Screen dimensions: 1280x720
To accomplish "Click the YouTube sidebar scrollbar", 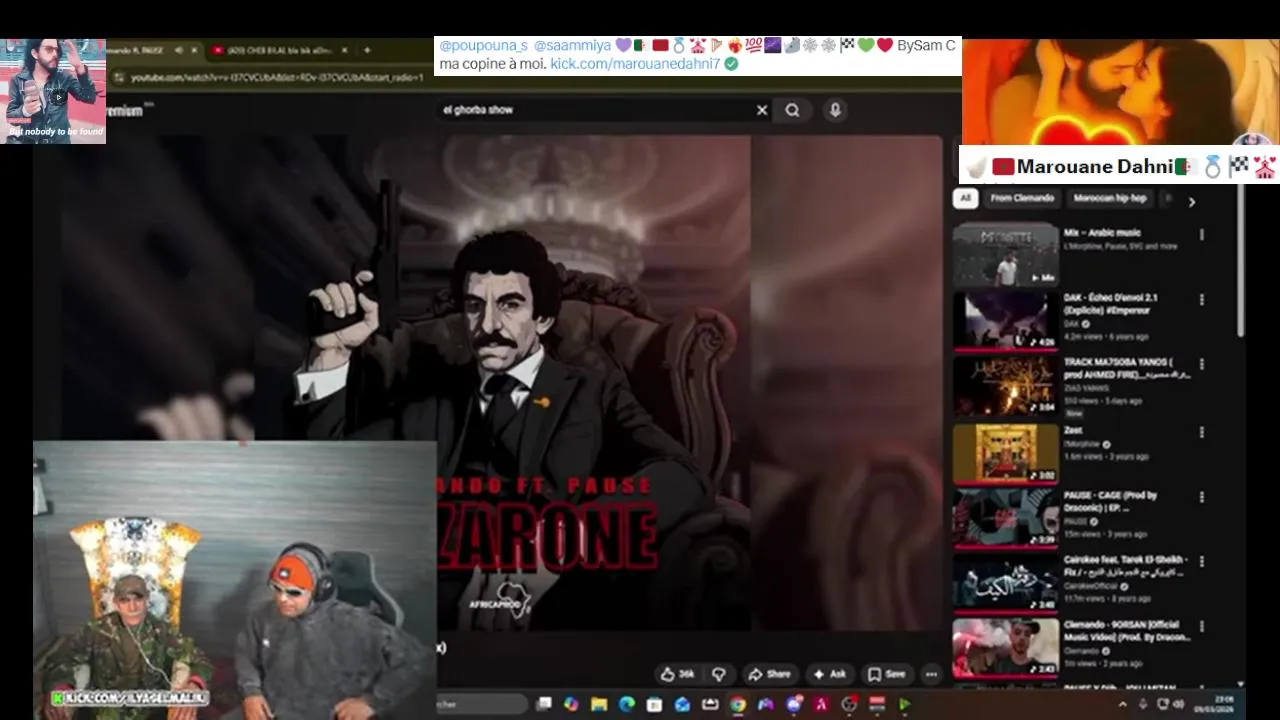I will click(x=1242, y=262).
